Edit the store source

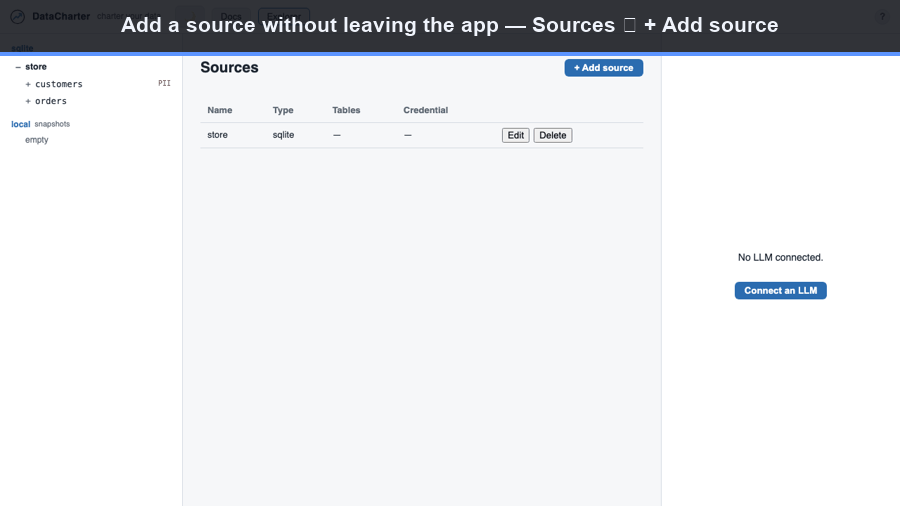point(515,135)
